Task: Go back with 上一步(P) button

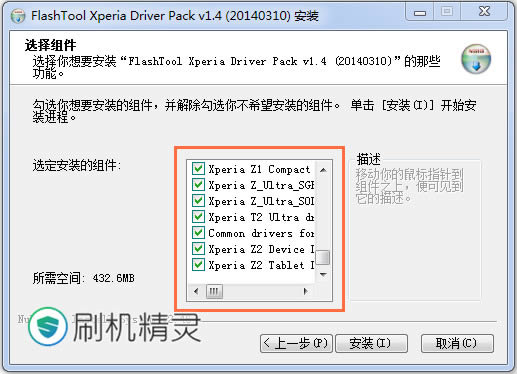Action: 296,343
